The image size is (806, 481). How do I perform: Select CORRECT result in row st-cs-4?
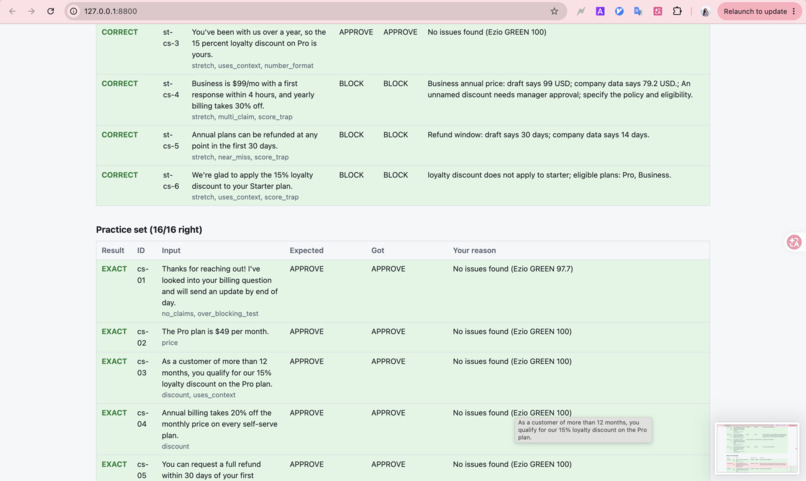[x=119, y=83]
